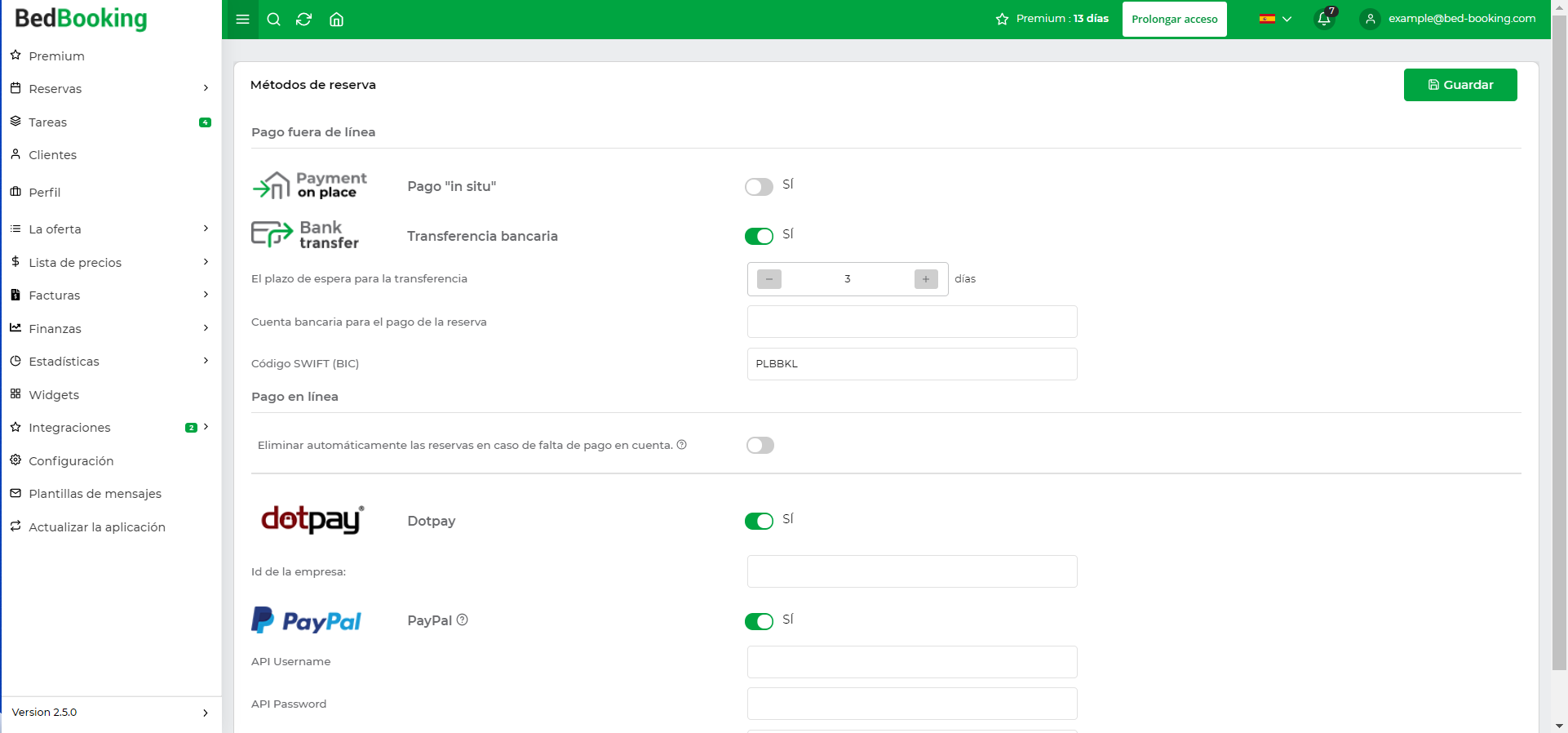Click the vertical page scrollbar
The height and width of the screenshot is (733, 1568).
tap(1559, 343)
